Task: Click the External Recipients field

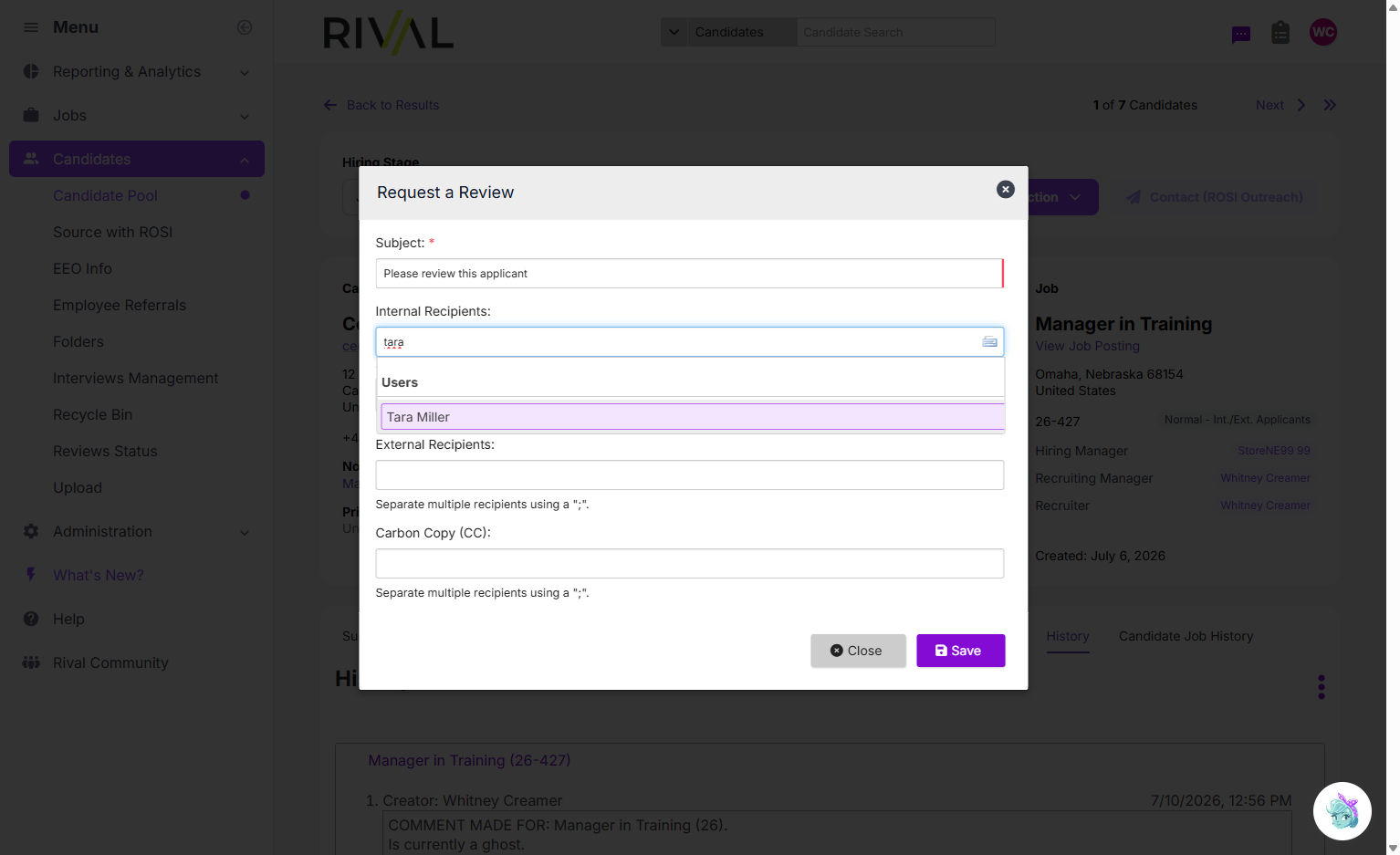Action: click(x=689, y=475)
